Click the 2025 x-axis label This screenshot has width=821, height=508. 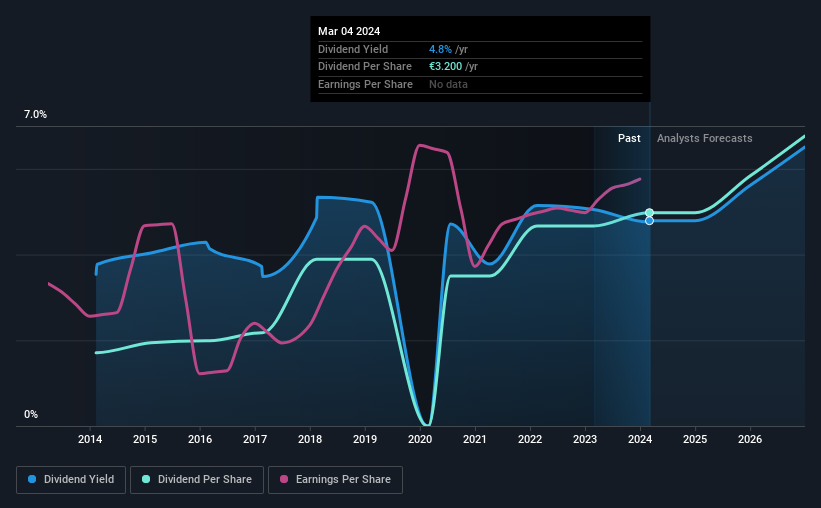click(695, 439)
